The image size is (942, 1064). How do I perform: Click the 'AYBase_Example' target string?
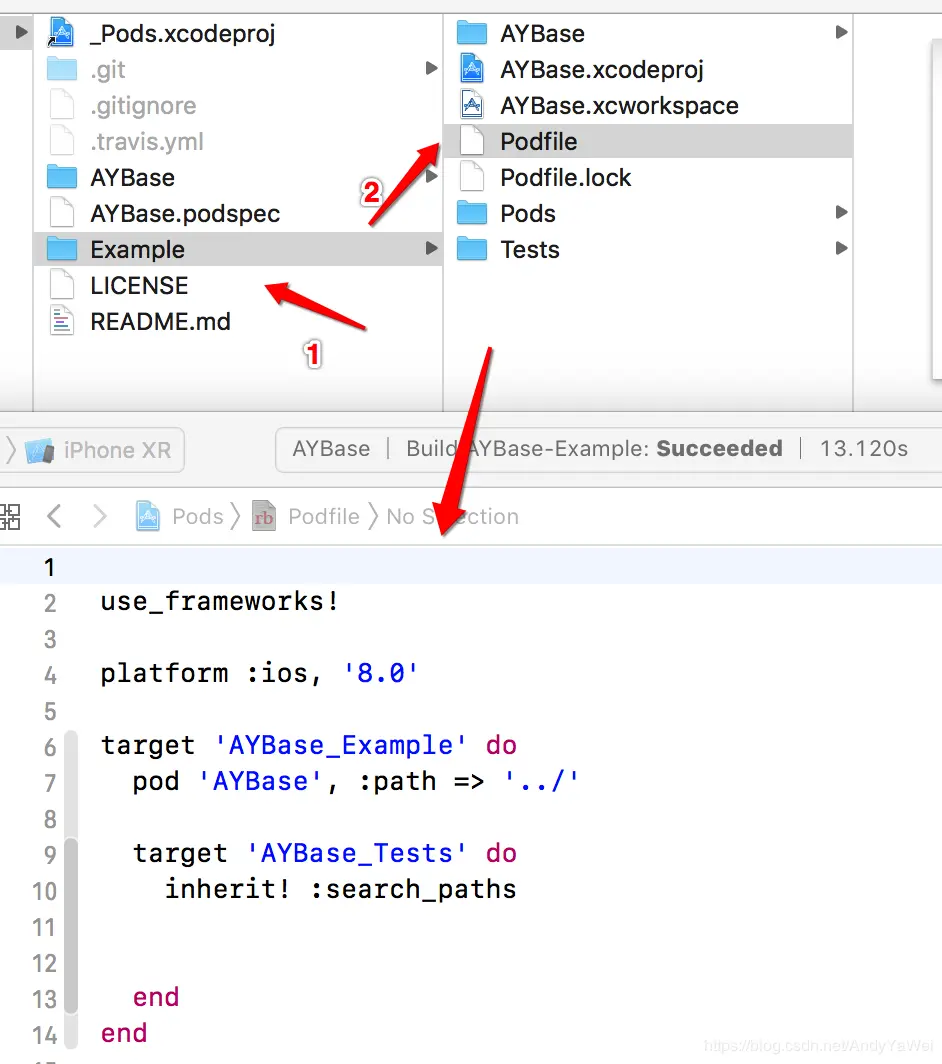[341, 745]
